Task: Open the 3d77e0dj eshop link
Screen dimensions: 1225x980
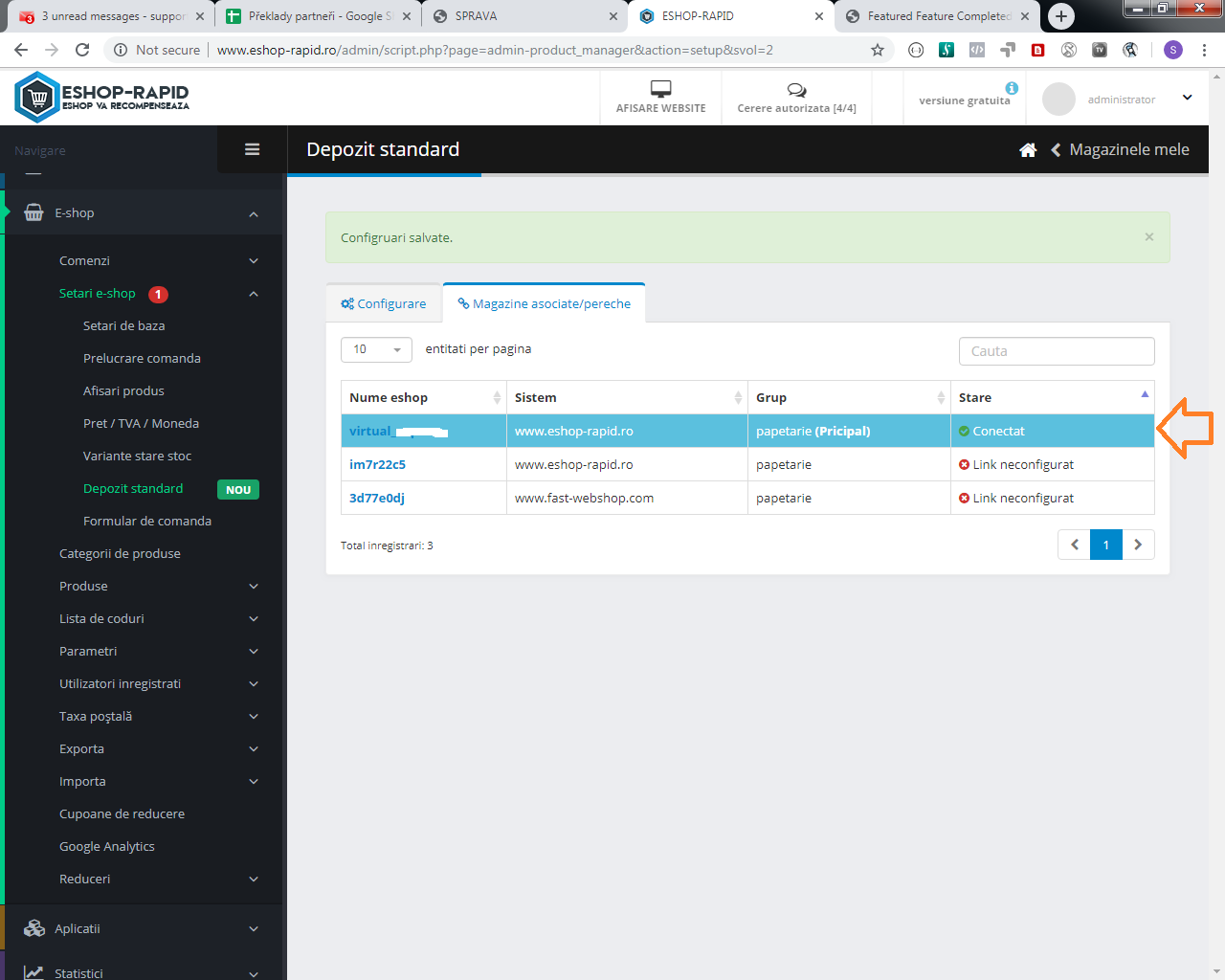Action: (x=377, y=498)
